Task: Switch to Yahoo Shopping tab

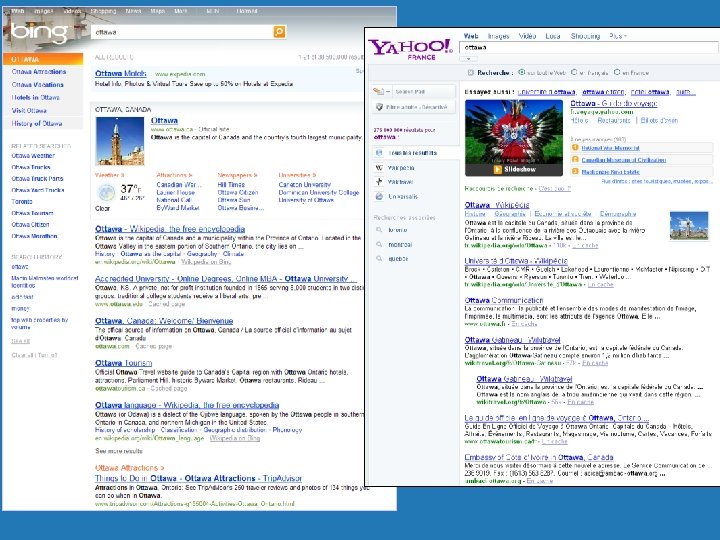Action: coord(585,36)
